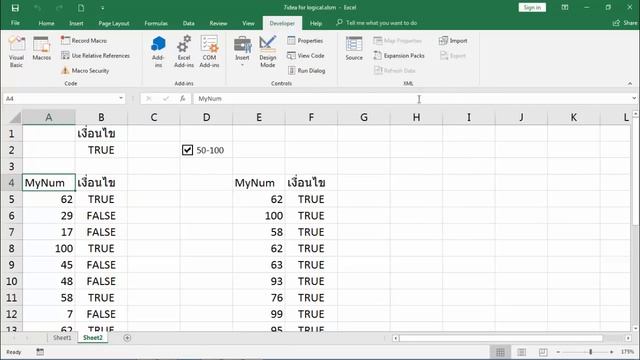Click View Code
Image resolution: width=640 pixels, height=360 pixels.
[306, 56]
